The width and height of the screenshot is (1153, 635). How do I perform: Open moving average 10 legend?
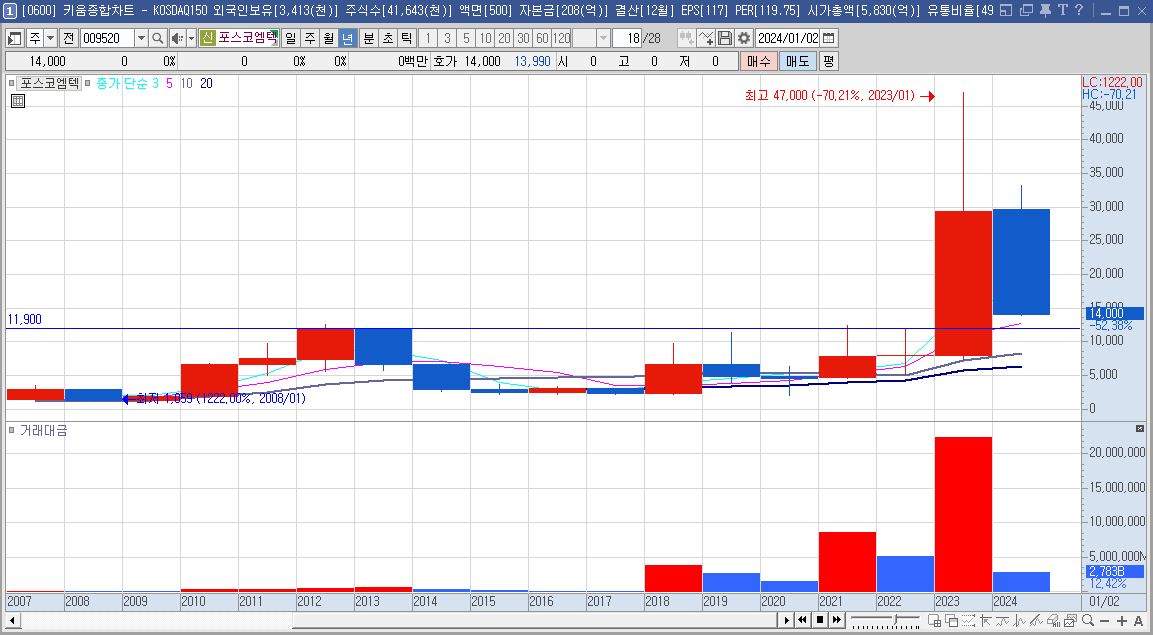click(x=187, y=84)
